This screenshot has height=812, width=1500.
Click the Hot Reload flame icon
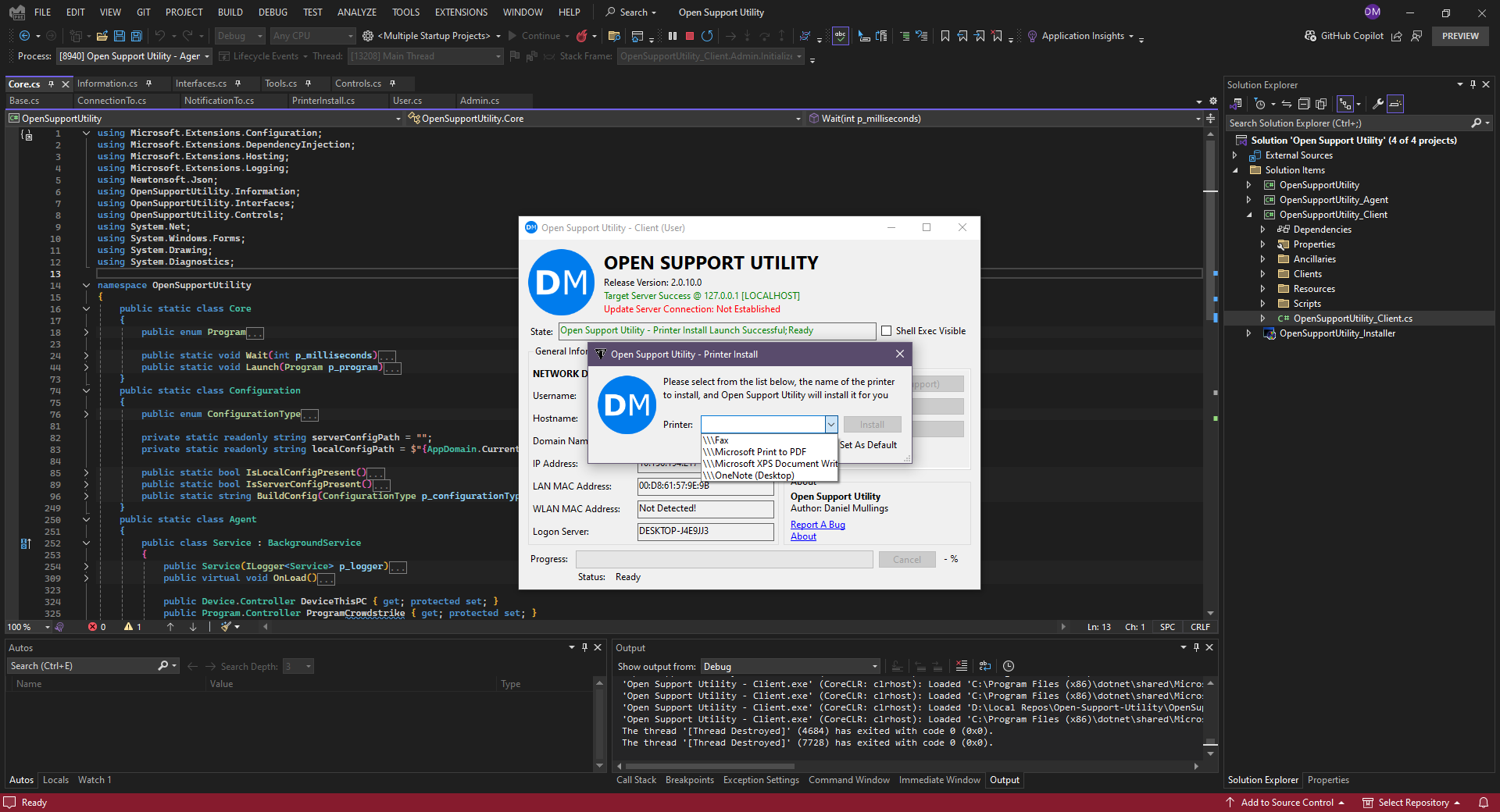point(582,36)
